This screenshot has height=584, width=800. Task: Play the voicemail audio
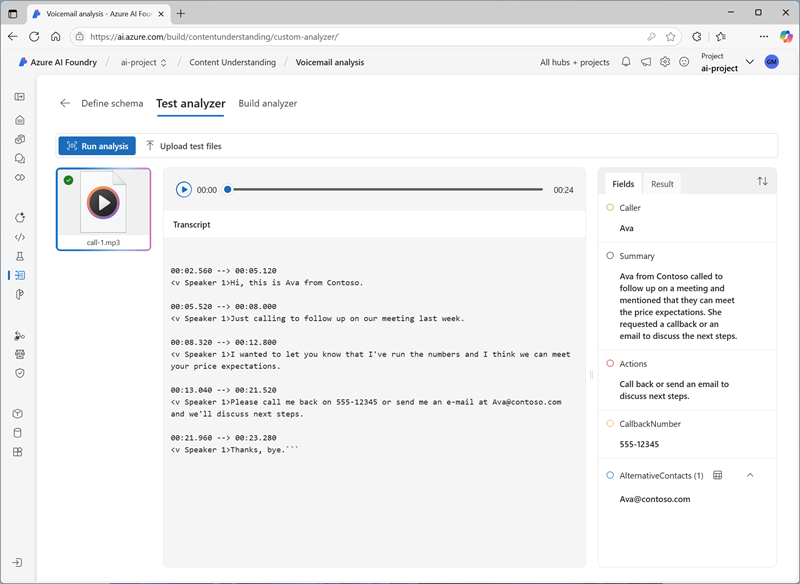tap(184, 190)
